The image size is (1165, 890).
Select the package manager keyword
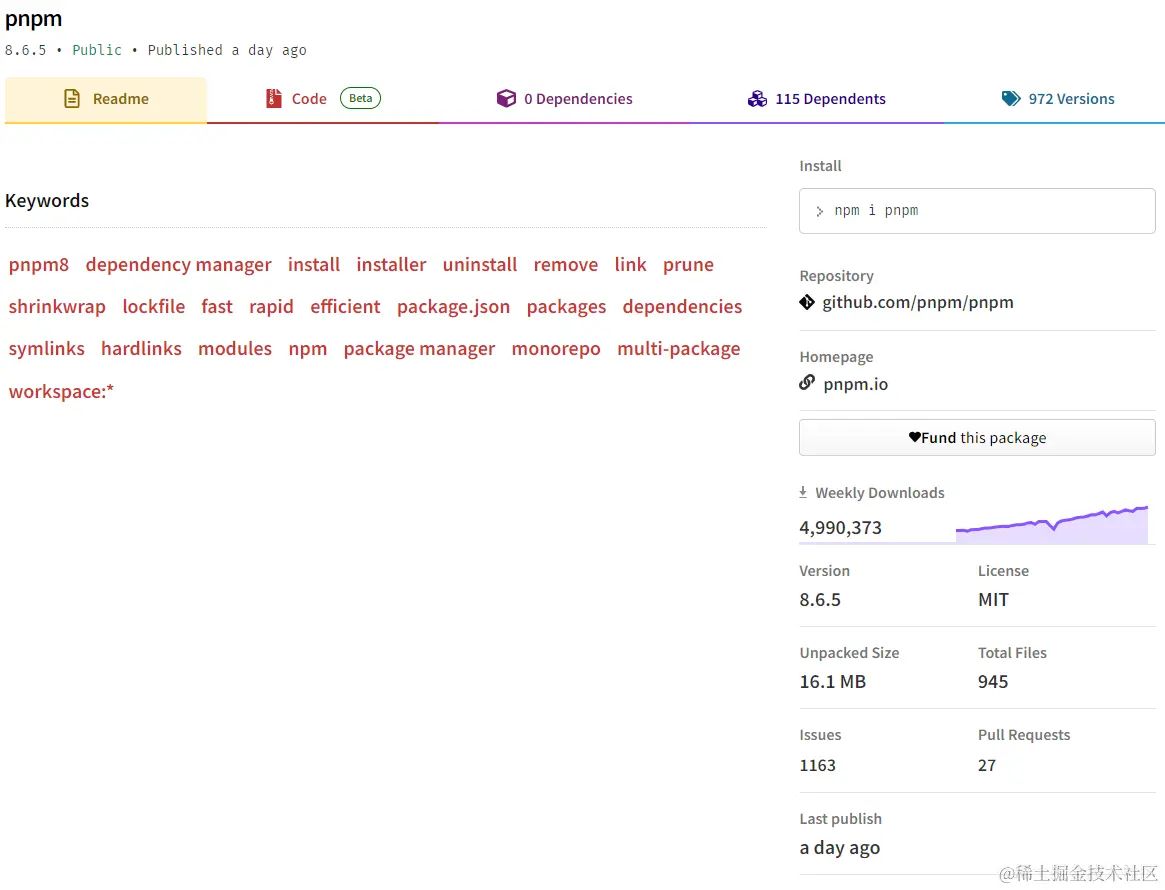419,348
